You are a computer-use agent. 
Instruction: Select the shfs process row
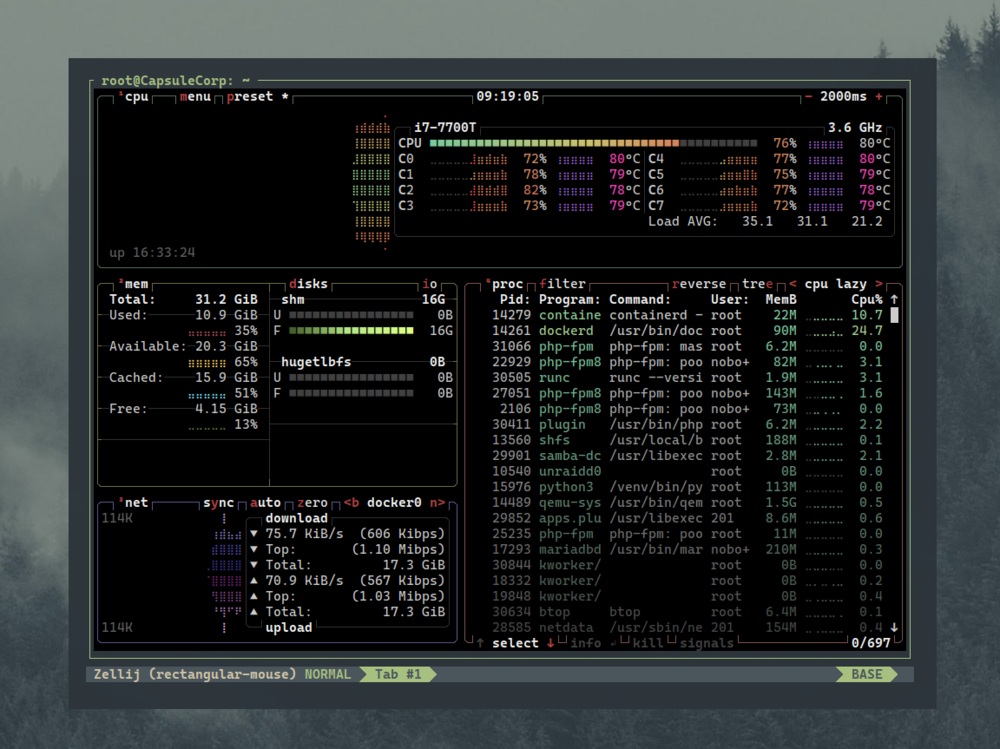[688, 440]
